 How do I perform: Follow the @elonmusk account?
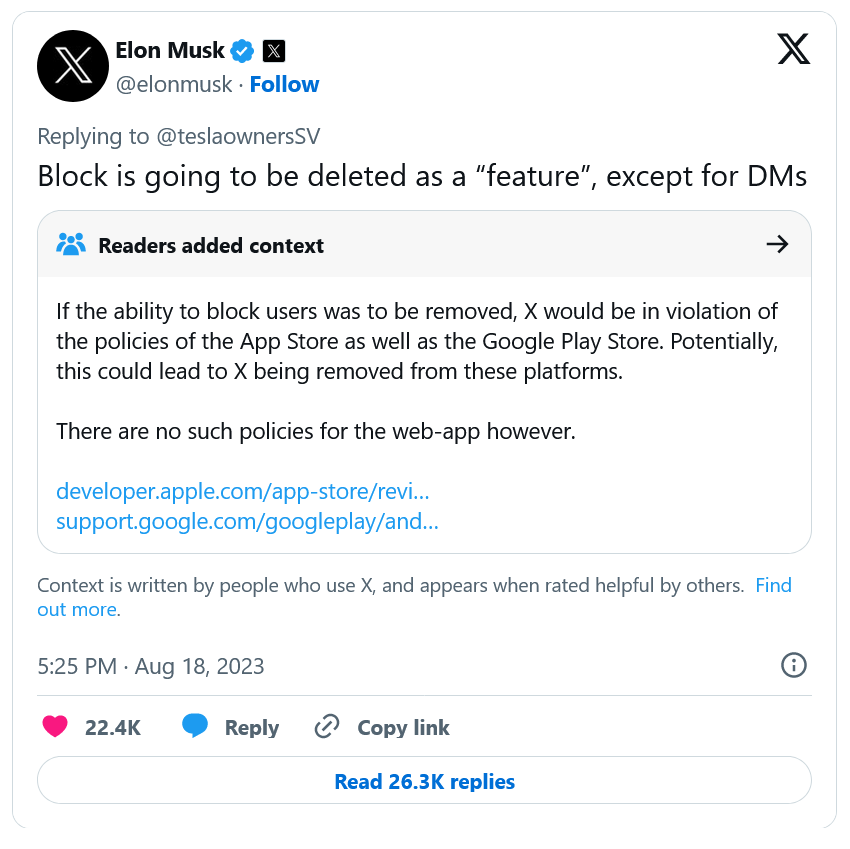coord(284,85)
